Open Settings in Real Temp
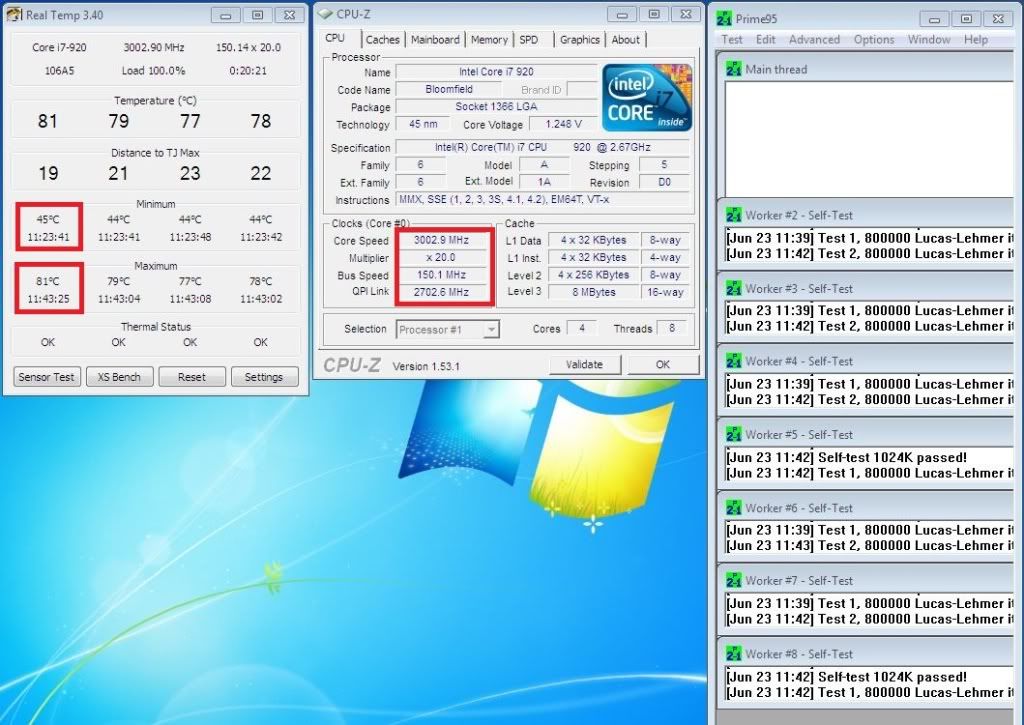Viewport: 1024px width, 725px height. point(264,377)
